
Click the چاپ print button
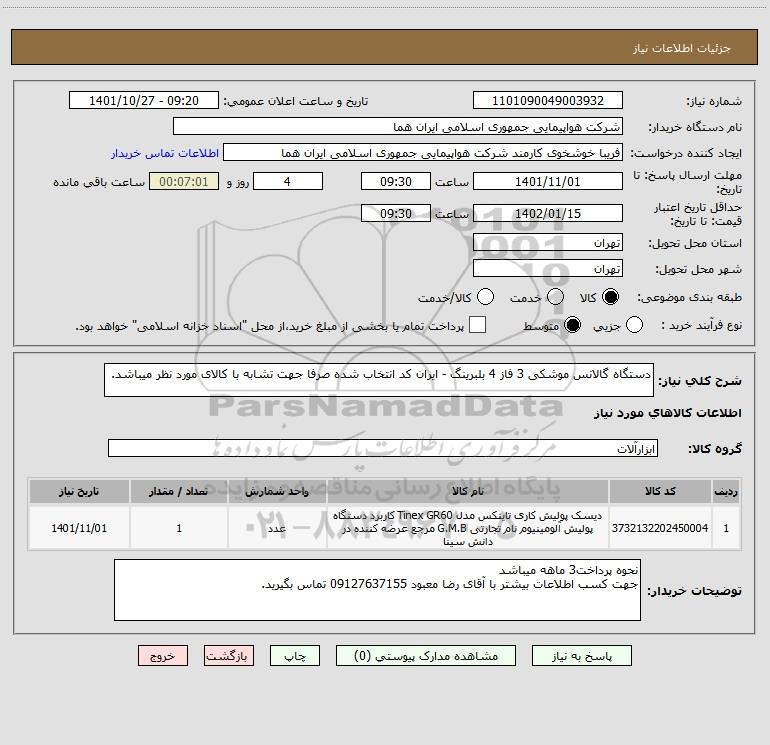(295, 656)
